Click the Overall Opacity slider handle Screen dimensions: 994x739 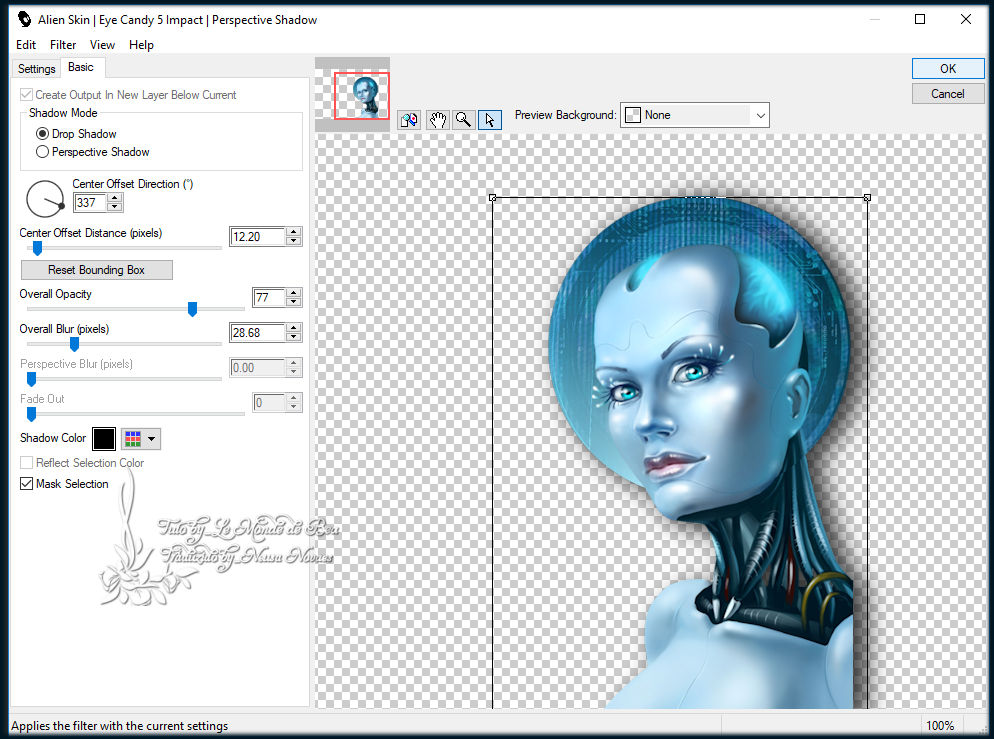pyautogui.click(x=193, y=309)
